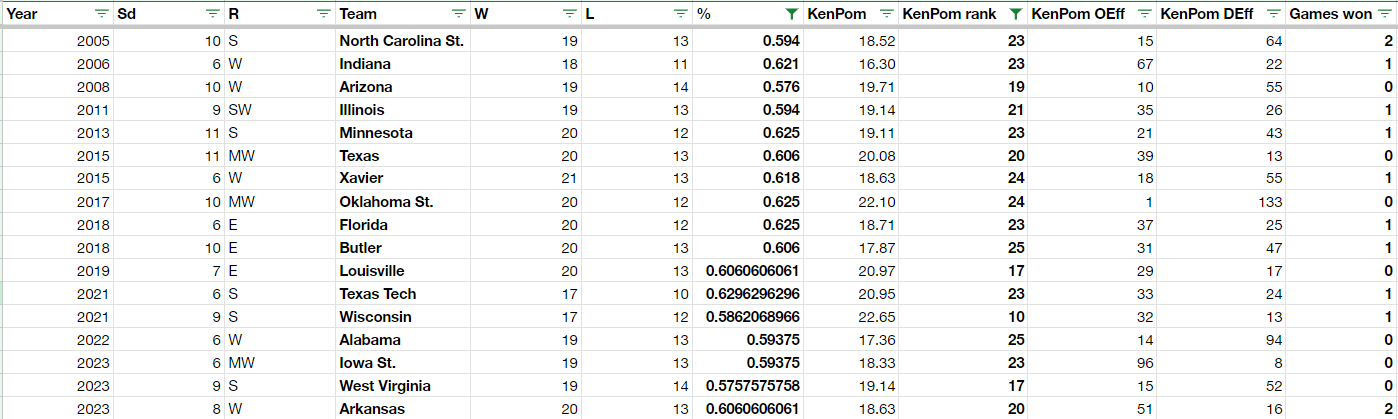Select the Florida team cell
The width and height of the screenshot is (1398, 419).
pyautogui.click(x=402, y=225)
